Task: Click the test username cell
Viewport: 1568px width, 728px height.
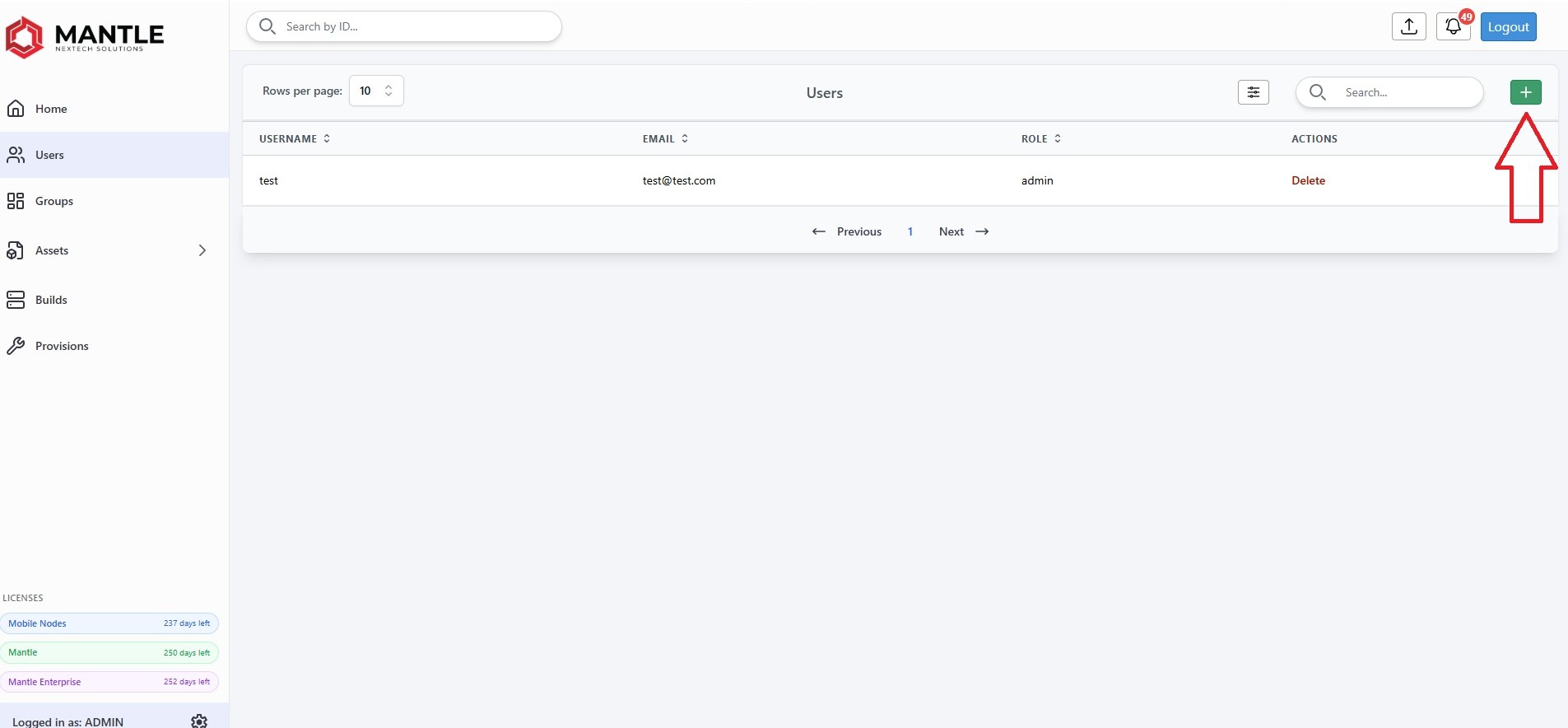Action: point(268,180)
